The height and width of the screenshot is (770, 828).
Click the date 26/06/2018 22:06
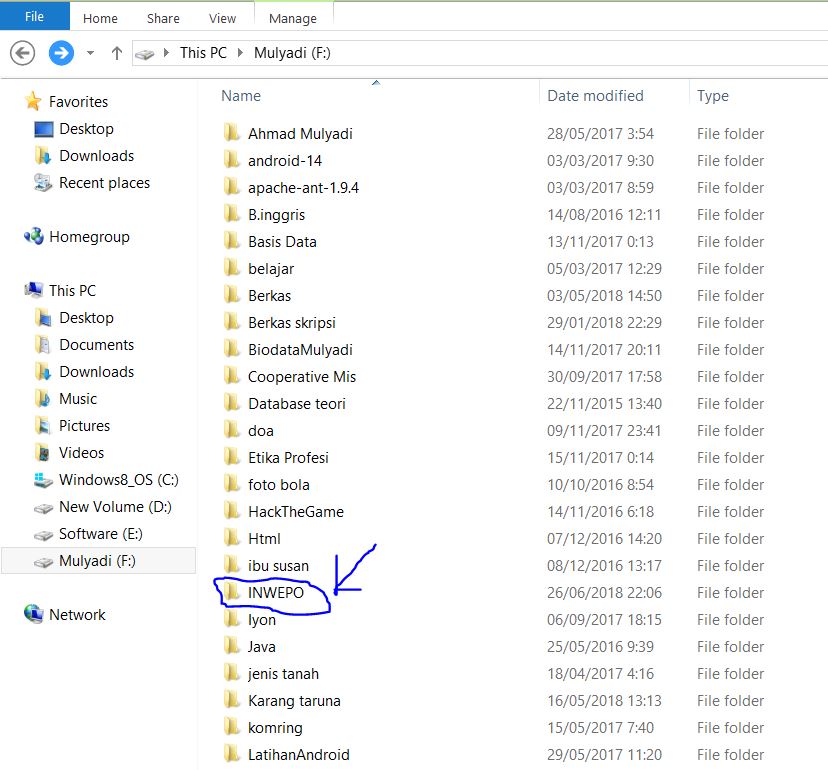tap(604, 593)
